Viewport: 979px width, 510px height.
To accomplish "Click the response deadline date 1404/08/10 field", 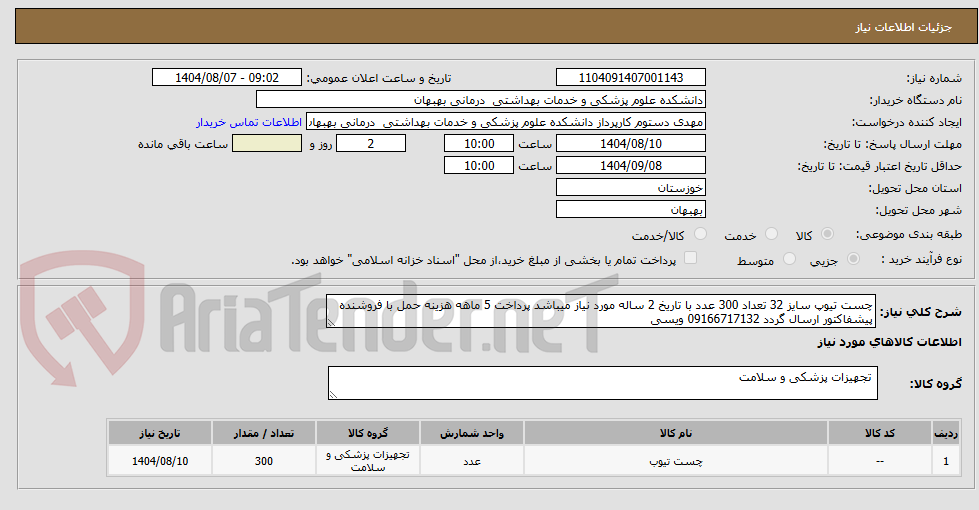I will point(631,144).
